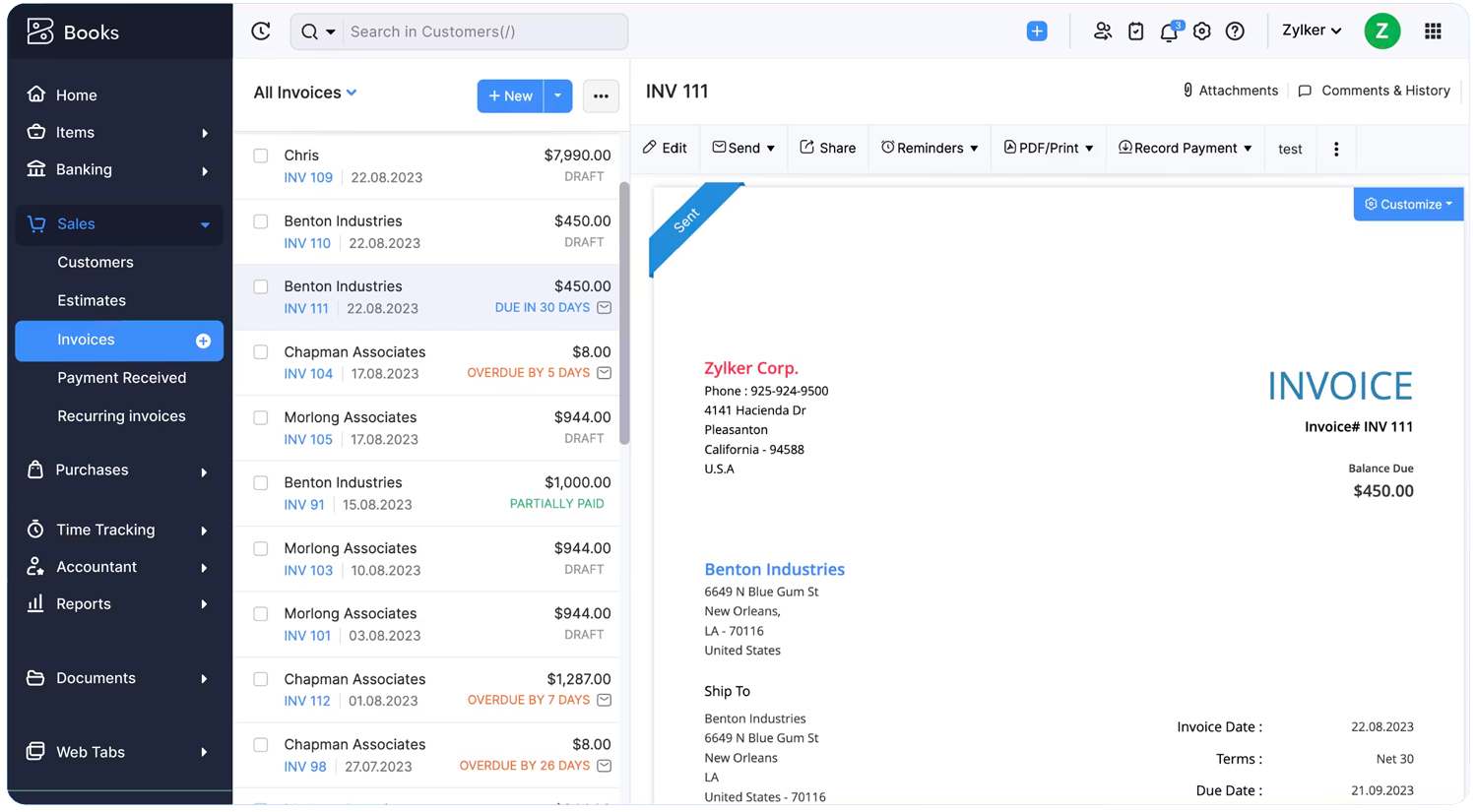Image resolution: width=1477 pixels, height=812 pixels.
Task: Open the referrals people icon
Action: pos(1103,31)
